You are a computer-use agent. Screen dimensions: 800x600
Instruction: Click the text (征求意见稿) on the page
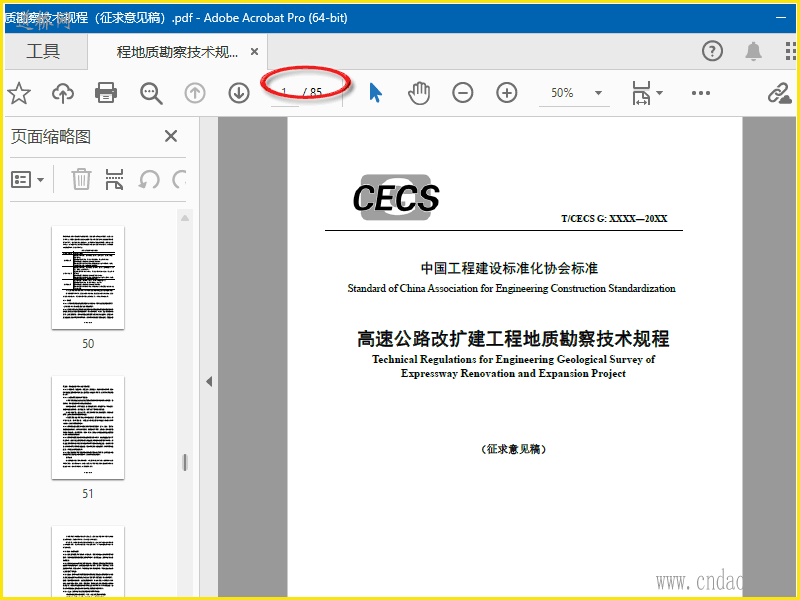513,449
